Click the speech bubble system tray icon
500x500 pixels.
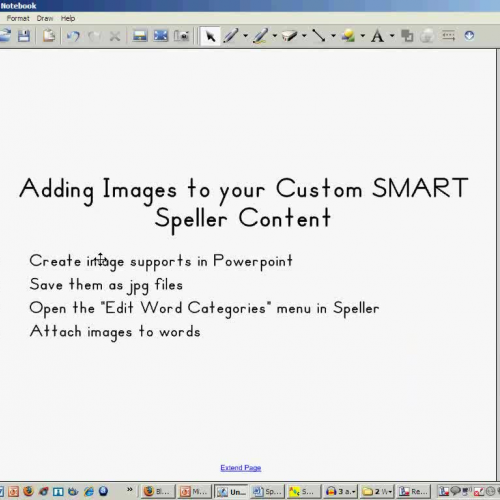[x=455, y=491]
